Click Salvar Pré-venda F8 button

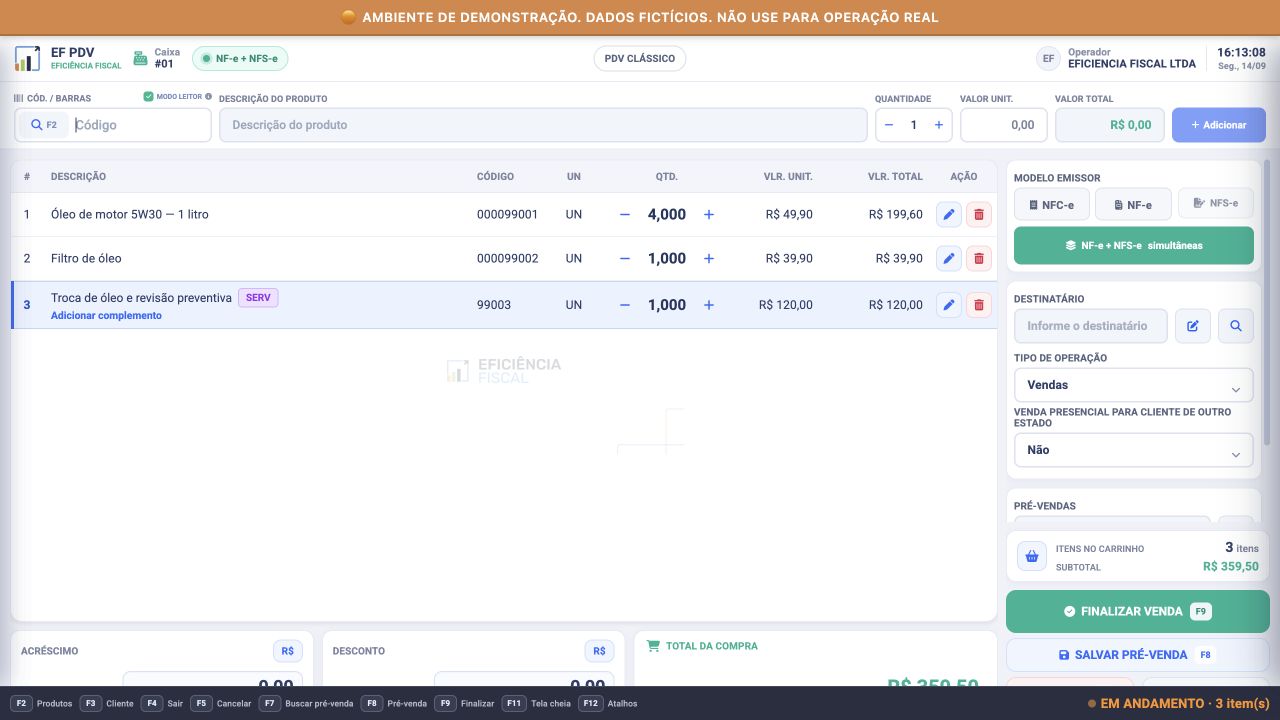click(x=1136, y=655)
